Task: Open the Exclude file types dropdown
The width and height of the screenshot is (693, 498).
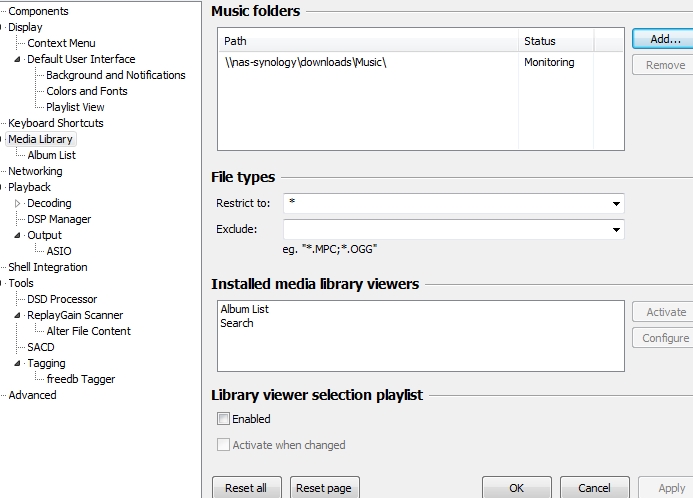Action: pyautogui.click(x=615, y=229)
